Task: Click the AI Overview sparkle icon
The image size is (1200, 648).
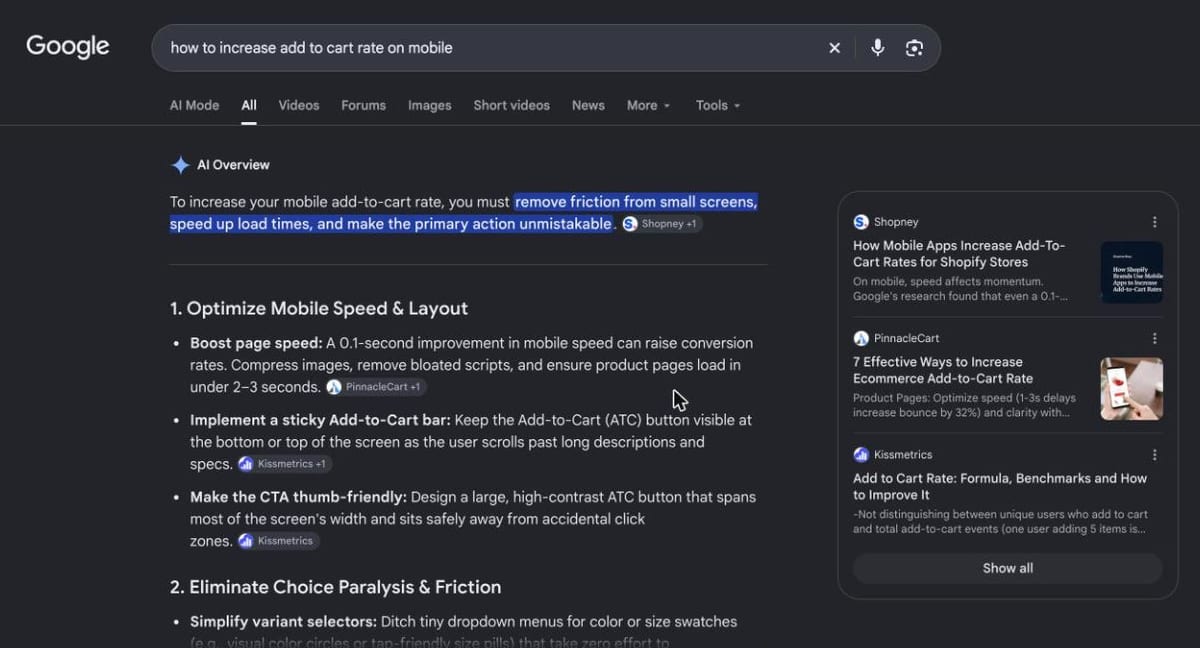Action: click(x=181, y=165)
